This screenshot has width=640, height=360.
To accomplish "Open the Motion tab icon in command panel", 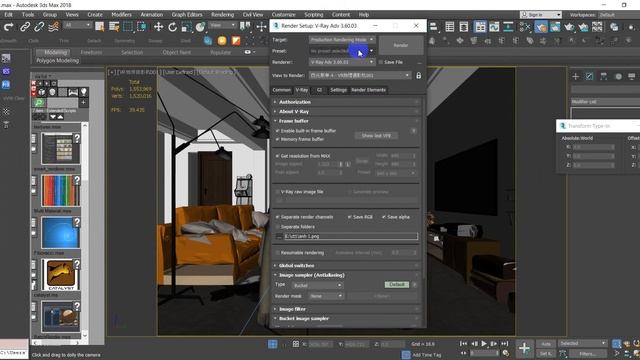I will coord(618,76).
